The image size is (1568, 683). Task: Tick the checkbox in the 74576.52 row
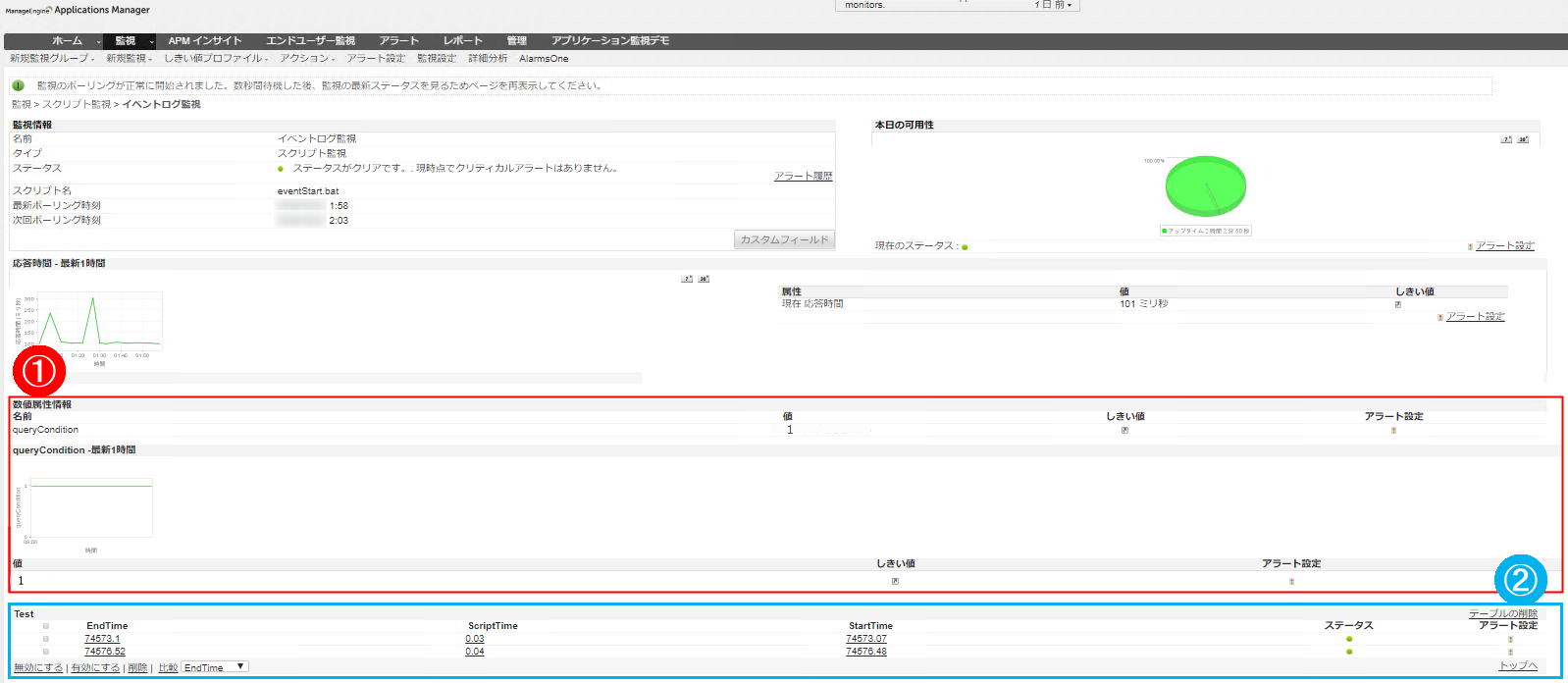[46, 652]
